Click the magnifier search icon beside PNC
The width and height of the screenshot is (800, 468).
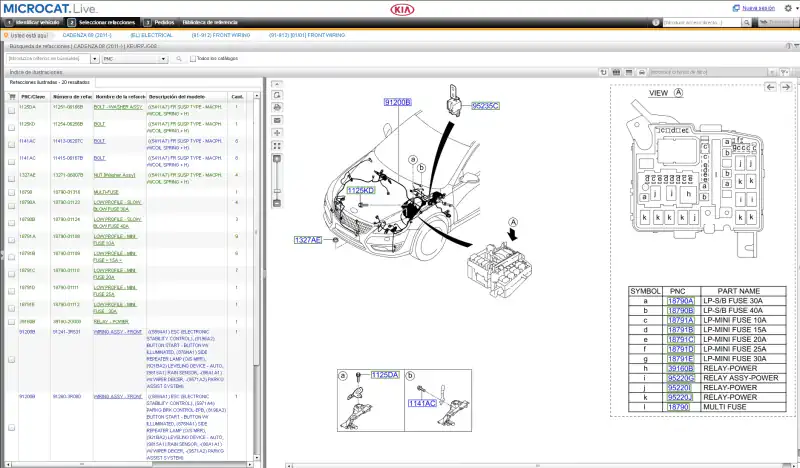pos(178,59)
